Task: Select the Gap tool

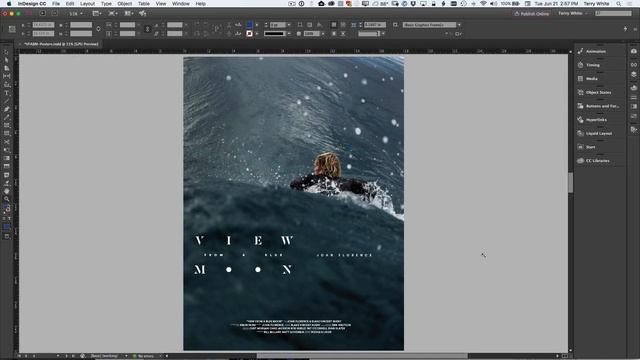Action: [x=7, y=77]
